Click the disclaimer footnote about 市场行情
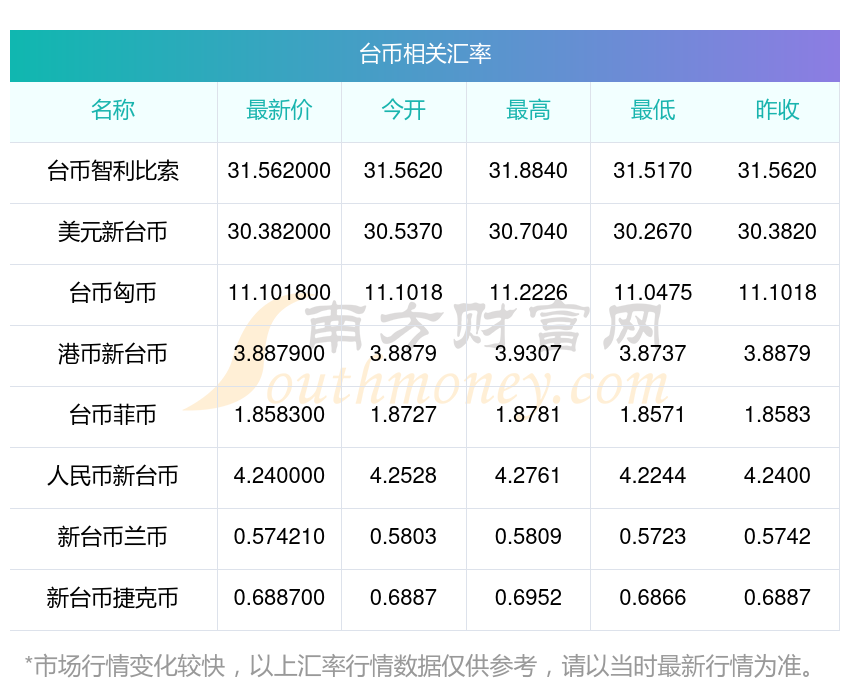850x698 pixels. pyautogui.click(x=418, y=666)
